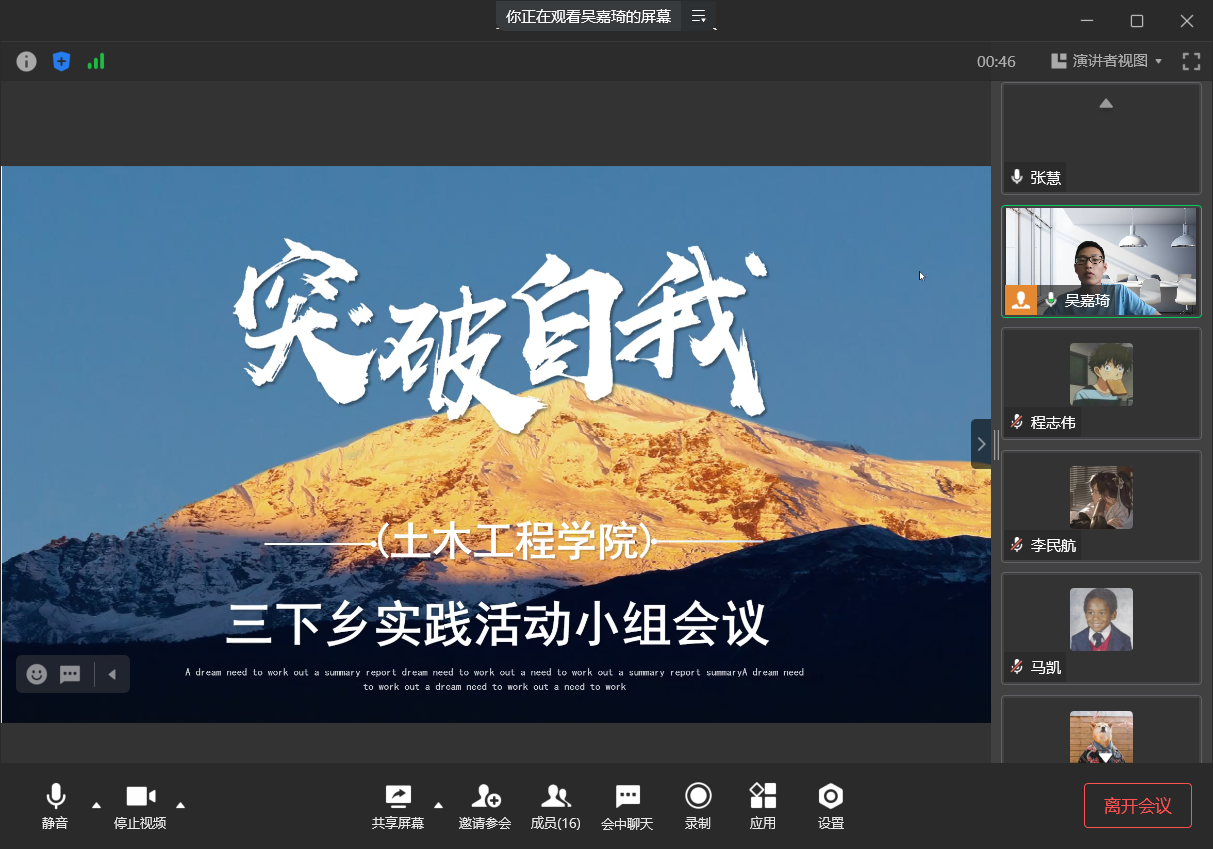The height and width of the screenshot is (849, 1213).
Task: Expand video options arrow beside 停止视频
Action: pos(180,804)
